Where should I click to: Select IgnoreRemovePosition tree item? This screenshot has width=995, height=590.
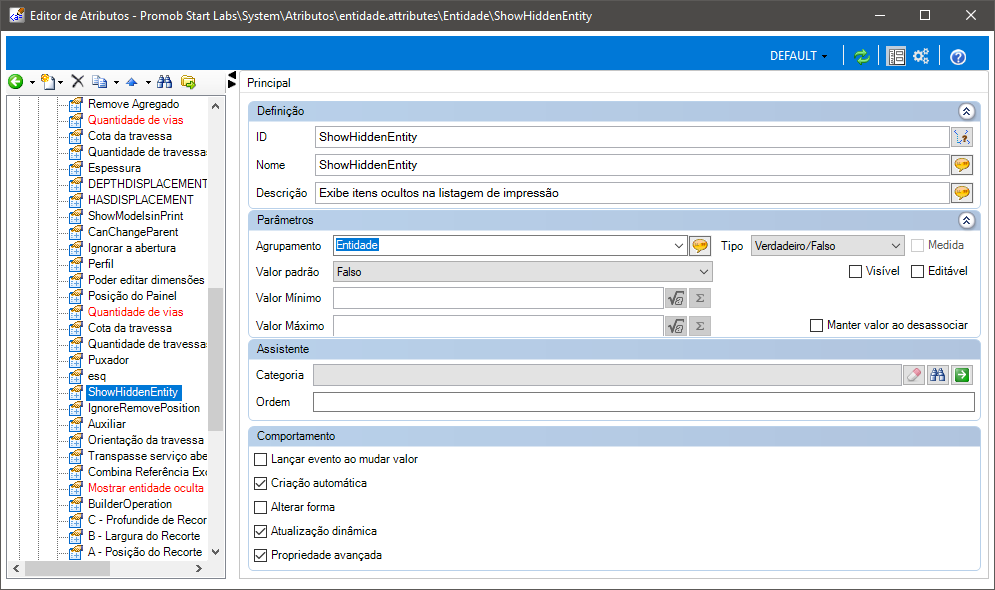[143, 408]
